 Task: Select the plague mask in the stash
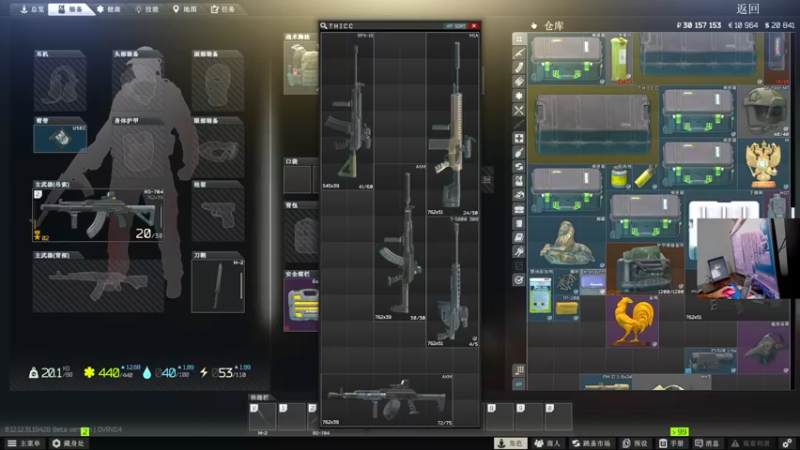coord(763,347)
